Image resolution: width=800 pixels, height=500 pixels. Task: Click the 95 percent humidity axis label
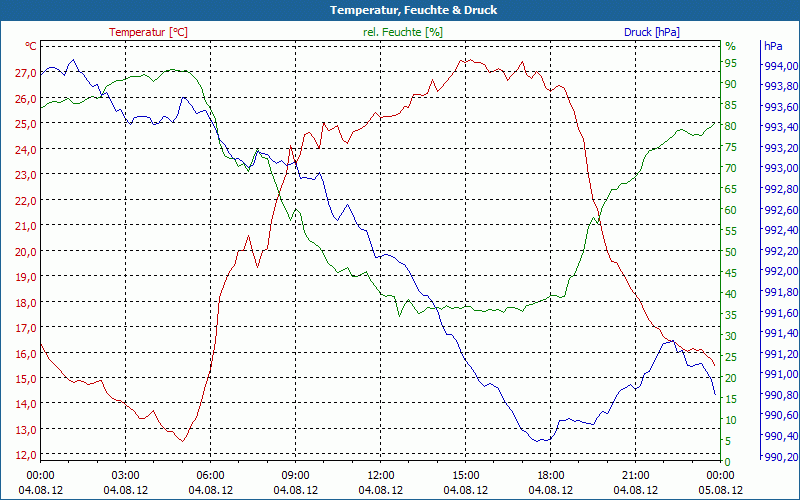tap(731, 63)
